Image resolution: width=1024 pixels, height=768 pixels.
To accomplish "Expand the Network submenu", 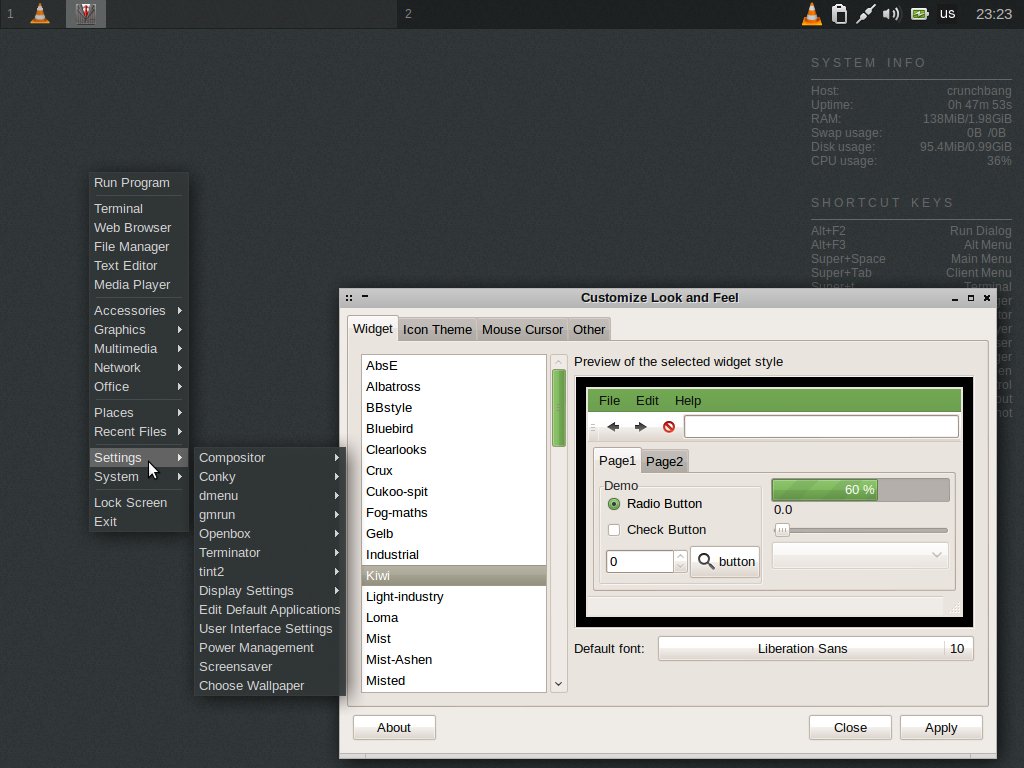I will [138, 367].
